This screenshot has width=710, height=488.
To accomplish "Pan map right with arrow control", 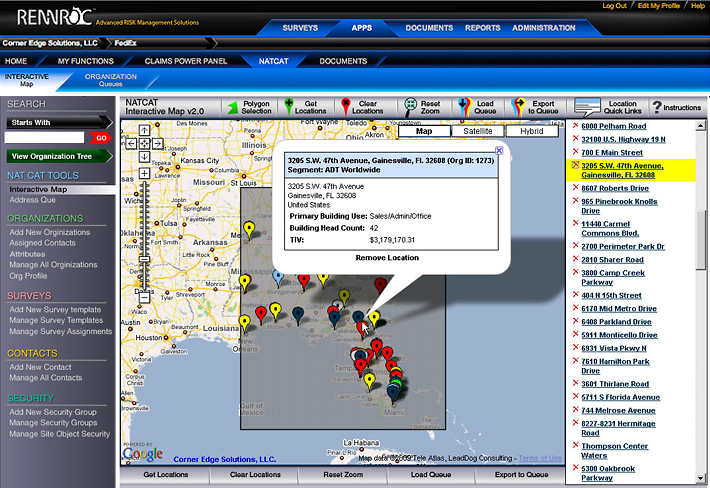I will pyautogui.click(x=157, y=144).
